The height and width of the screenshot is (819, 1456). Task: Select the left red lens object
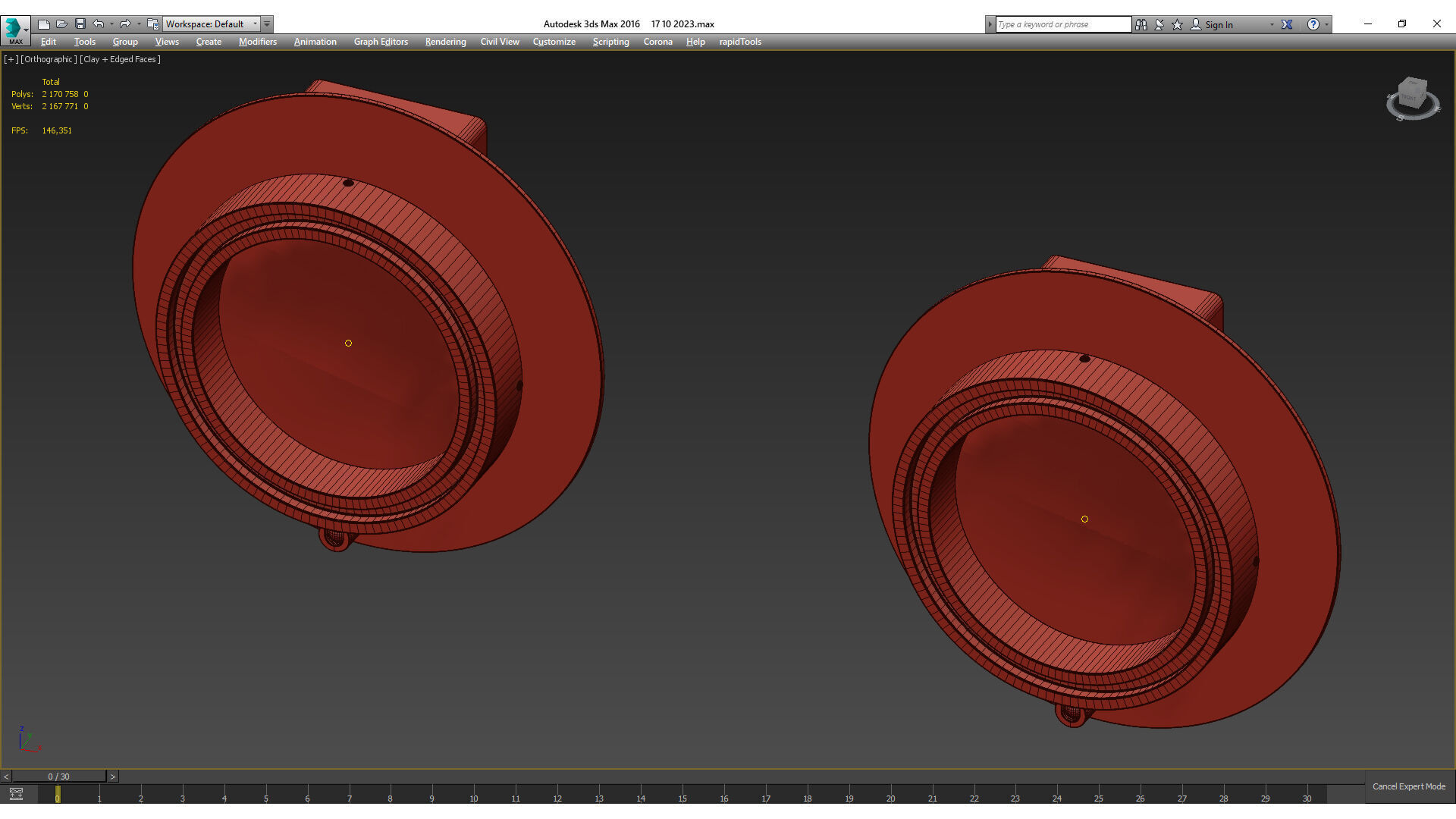[x=348, y=343]
